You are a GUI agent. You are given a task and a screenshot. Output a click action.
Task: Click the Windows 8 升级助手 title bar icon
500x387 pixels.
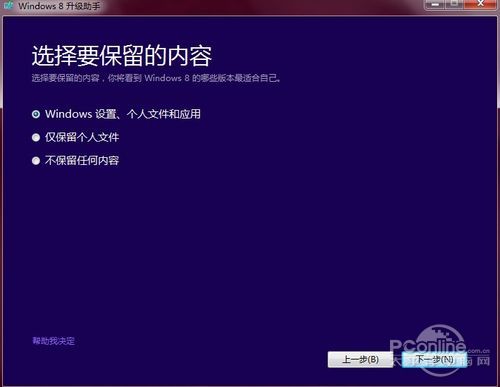coord(8,5)
